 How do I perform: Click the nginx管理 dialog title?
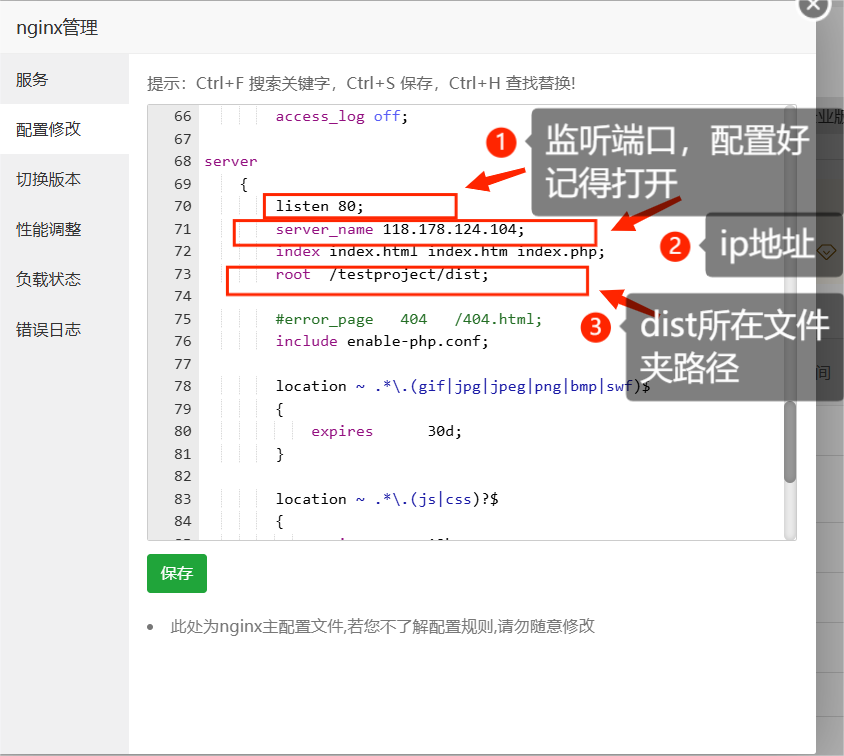(57, 27)
